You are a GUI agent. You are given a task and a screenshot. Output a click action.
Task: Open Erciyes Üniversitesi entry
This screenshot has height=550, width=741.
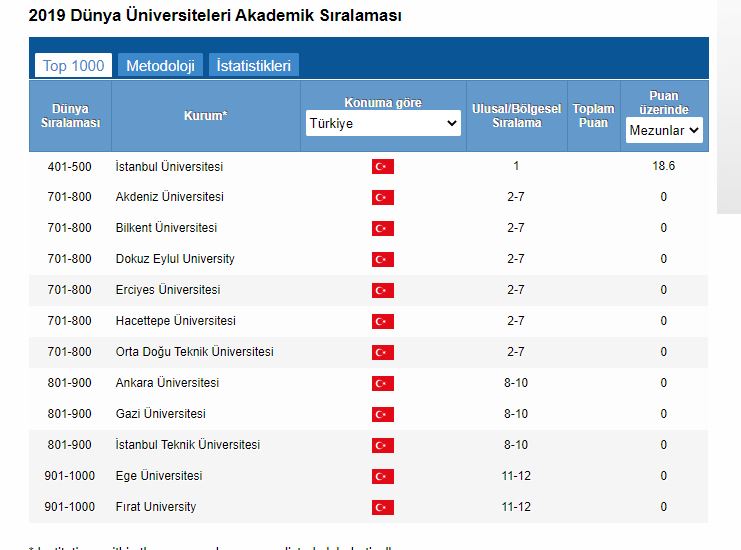[x=168, y=290]
